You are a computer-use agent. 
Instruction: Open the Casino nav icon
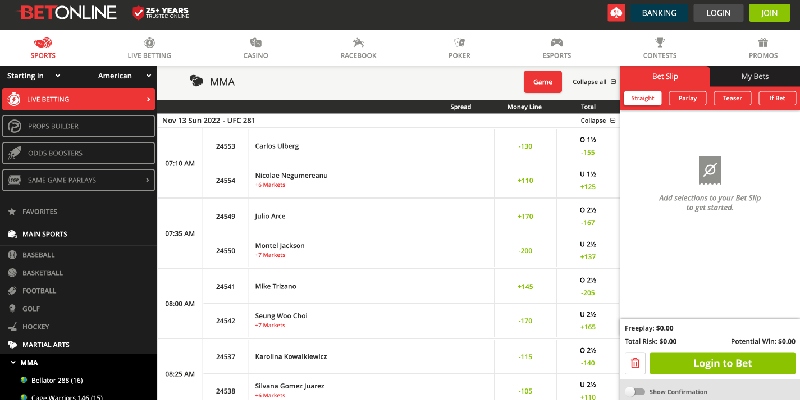click(x=256, y=42)
